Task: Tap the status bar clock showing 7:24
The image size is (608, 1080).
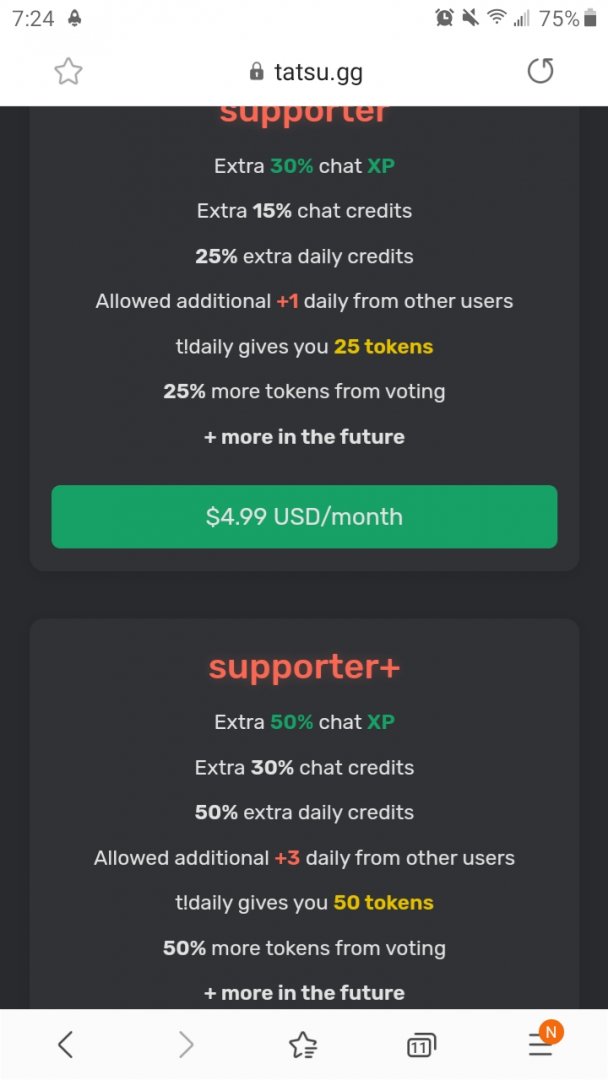Action: point(34,18)
